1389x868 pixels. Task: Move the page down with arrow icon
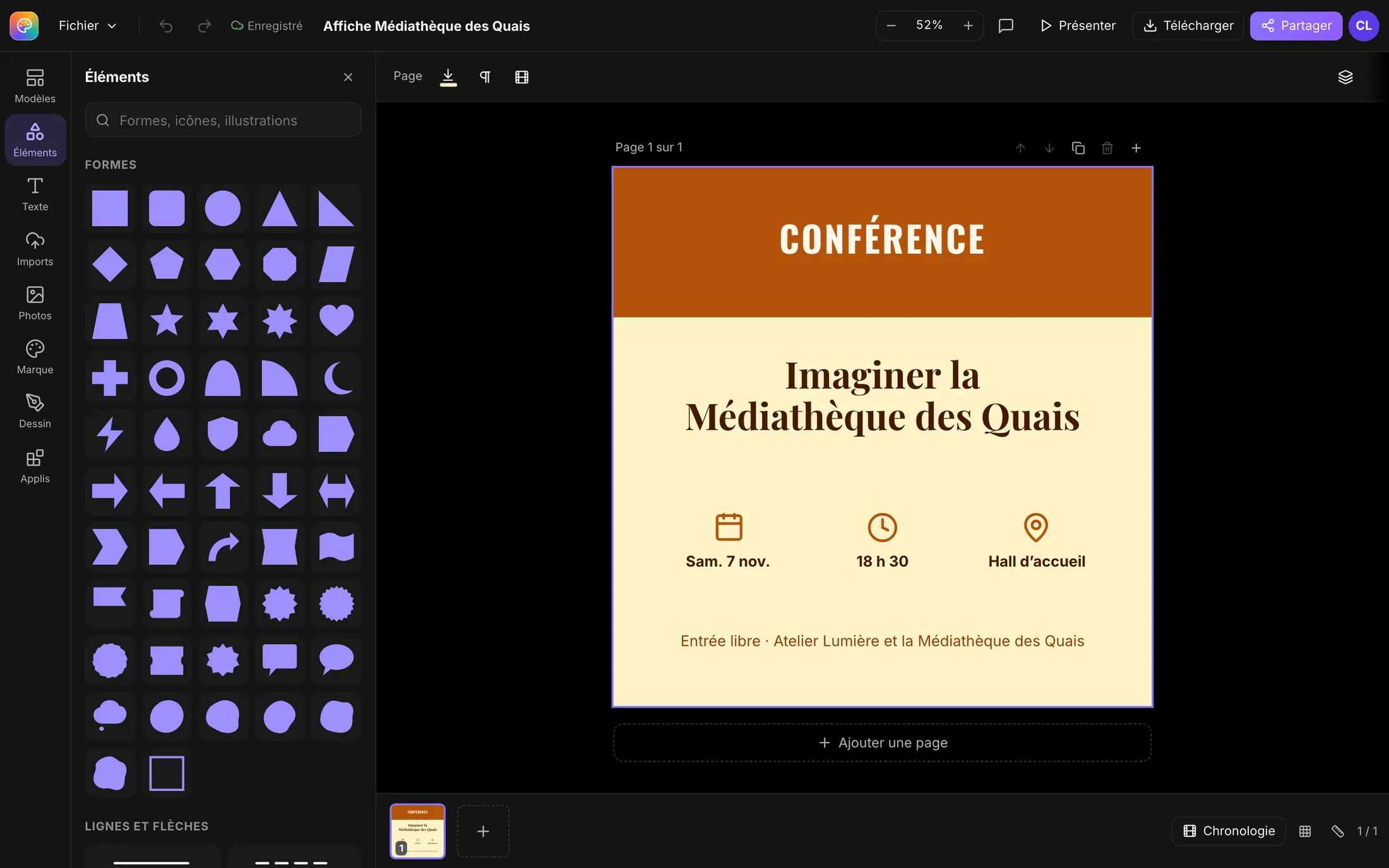[1049, 148]
